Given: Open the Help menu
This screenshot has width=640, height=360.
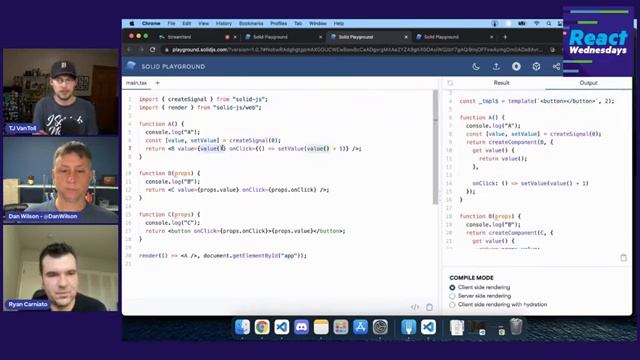Looking at the screenshot, I should click(339, 24).
